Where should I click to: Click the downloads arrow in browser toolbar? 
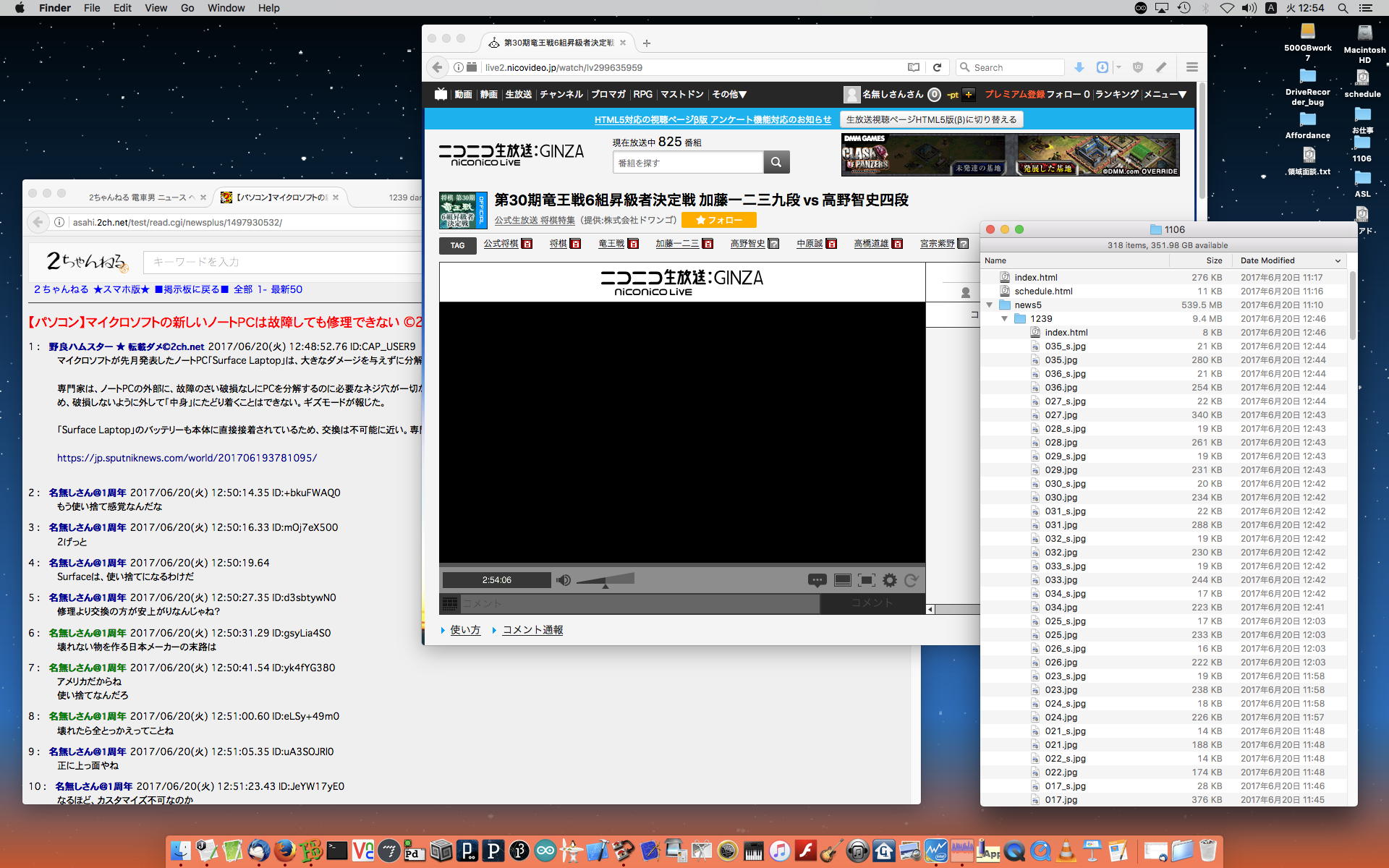[1079, 67]
